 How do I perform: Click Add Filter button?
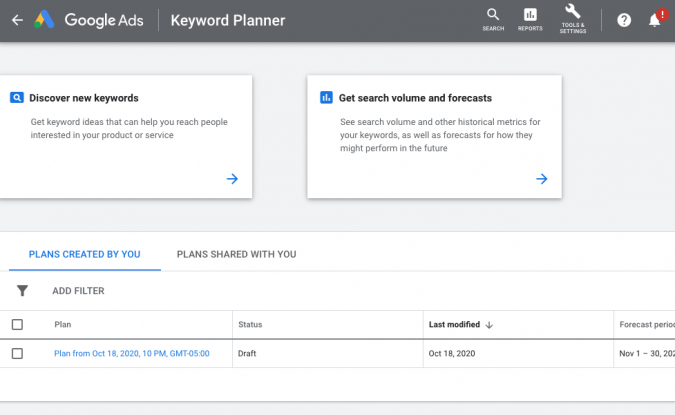tap(78, 291)
